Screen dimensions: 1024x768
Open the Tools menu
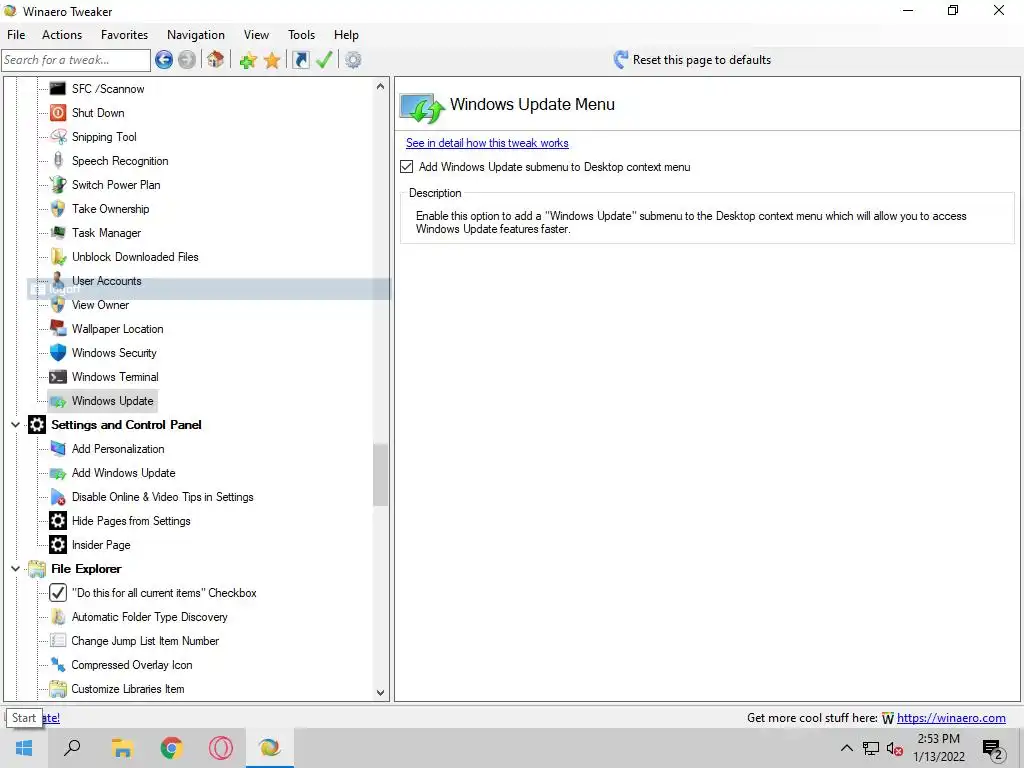click(x=301, y=35)
